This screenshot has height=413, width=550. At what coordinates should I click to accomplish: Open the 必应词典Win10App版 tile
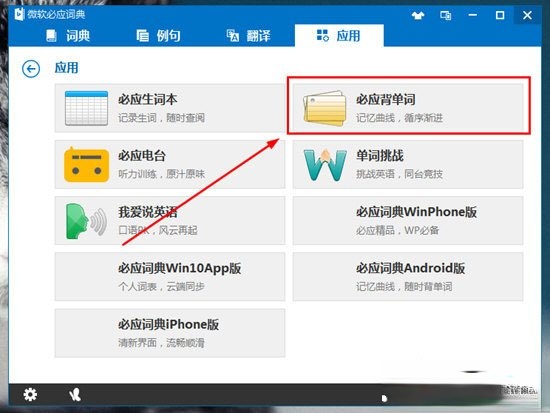[x=170, y=277]
